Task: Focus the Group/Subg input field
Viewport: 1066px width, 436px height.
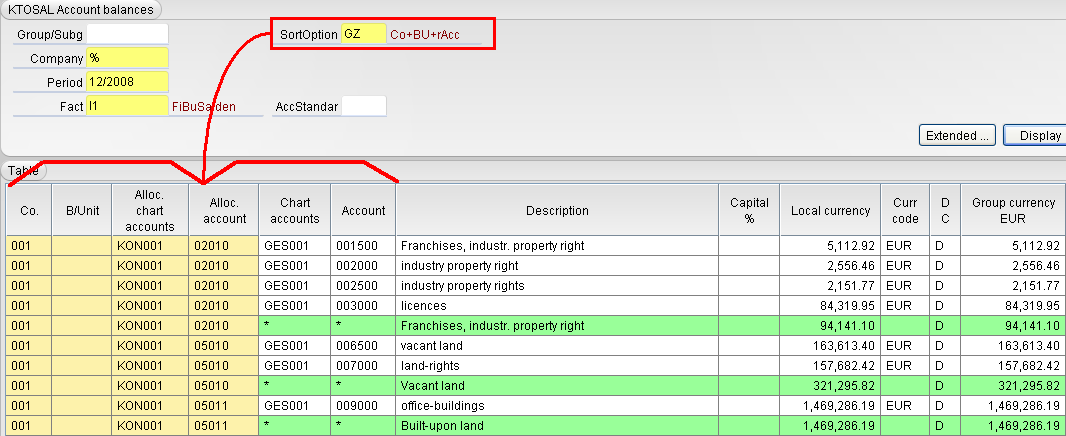Action: click(127, 33)
